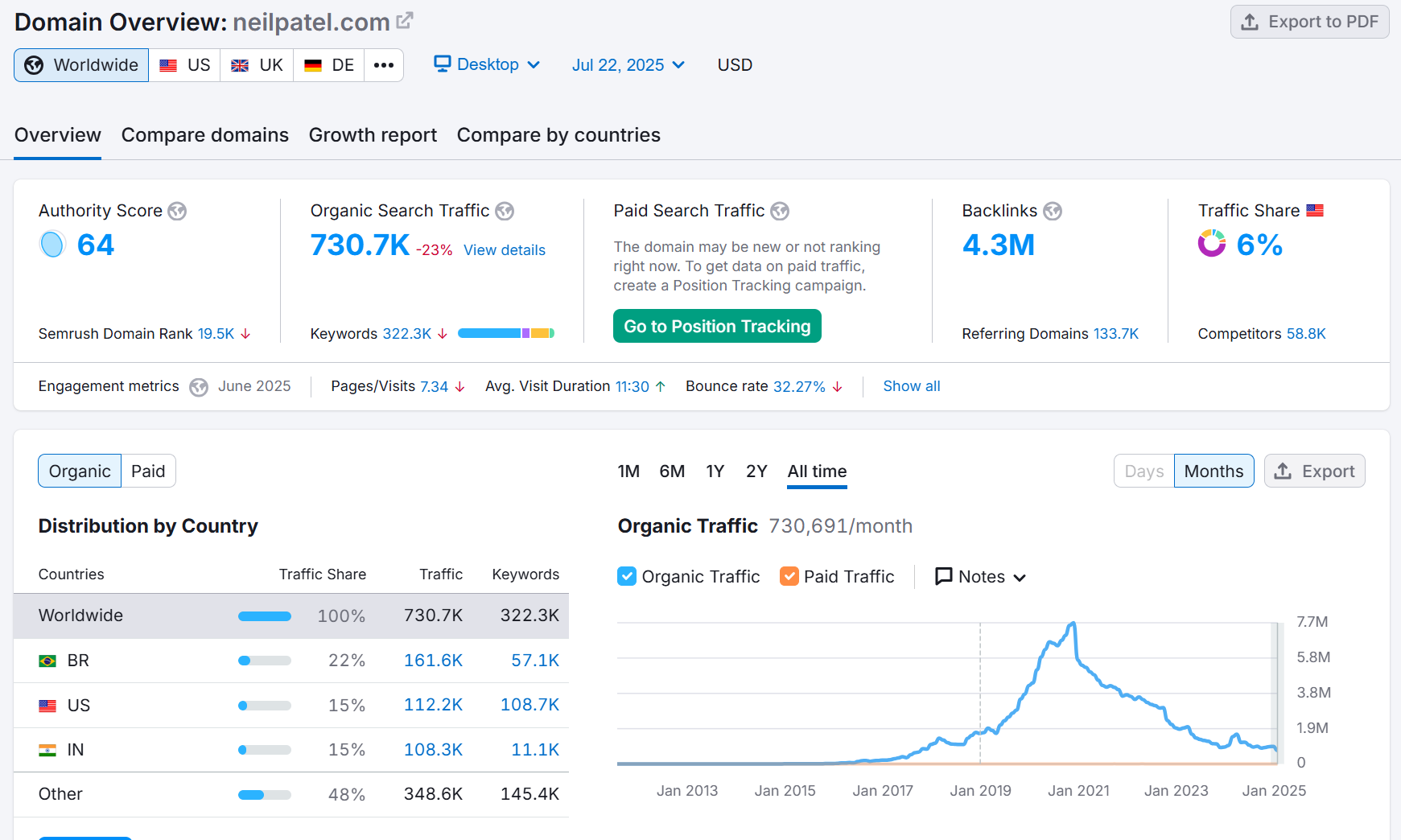Click globe icon beside Paid Search Traffic

[x=780, y=211]
